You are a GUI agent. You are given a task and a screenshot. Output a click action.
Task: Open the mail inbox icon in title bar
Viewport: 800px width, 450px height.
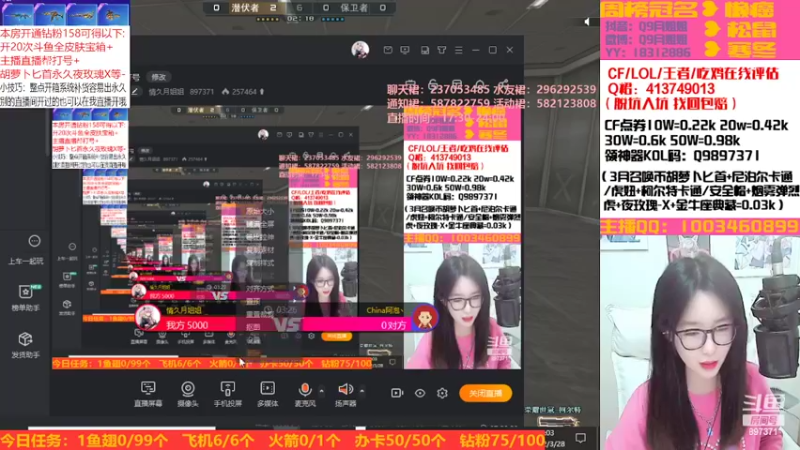coord(388,50)
